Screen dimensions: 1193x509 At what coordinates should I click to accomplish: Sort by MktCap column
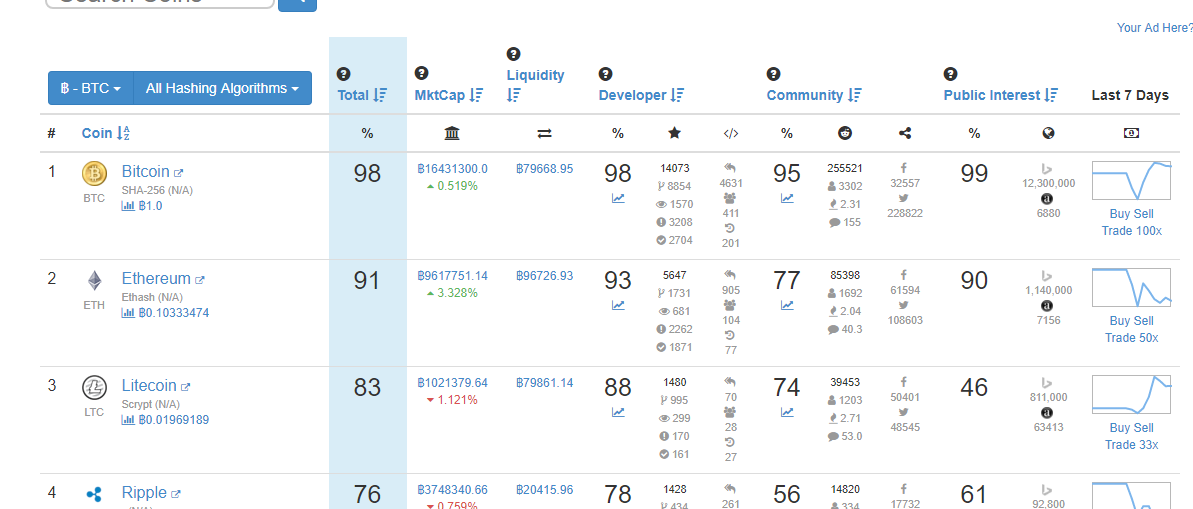[449, 95]
